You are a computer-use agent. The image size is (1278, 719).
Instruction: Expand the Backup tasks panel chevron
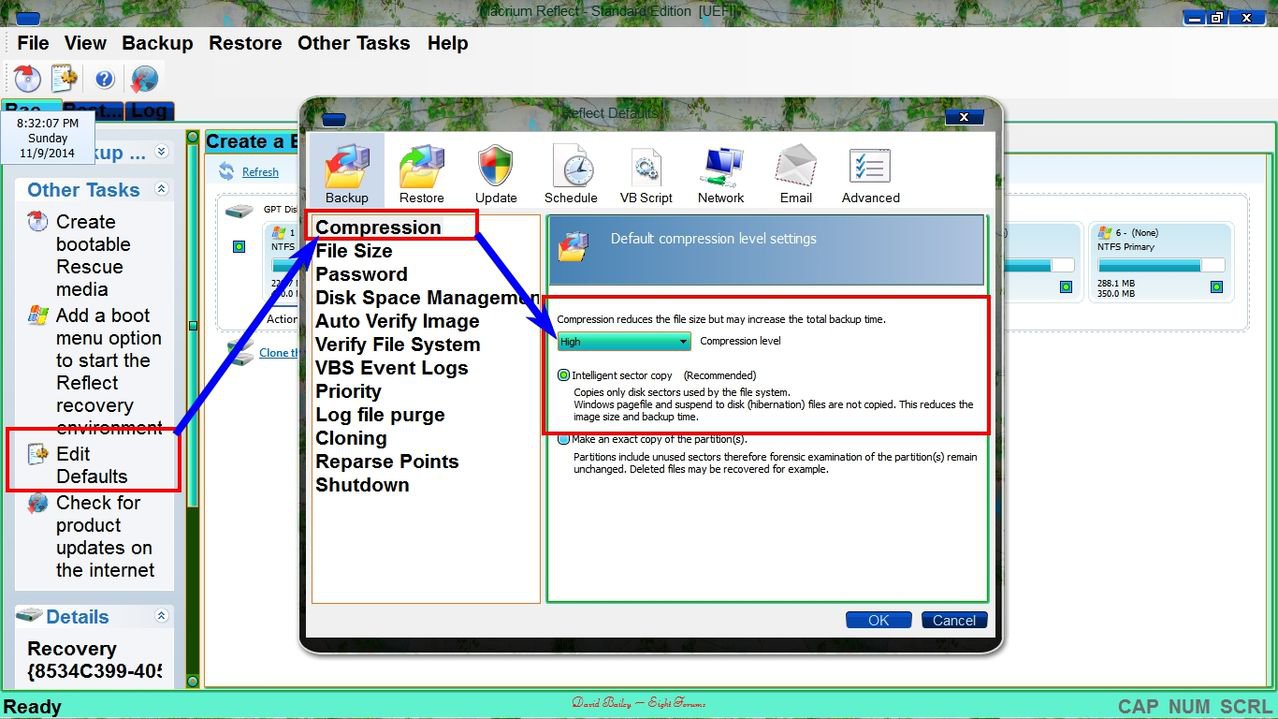pos(162,152)
